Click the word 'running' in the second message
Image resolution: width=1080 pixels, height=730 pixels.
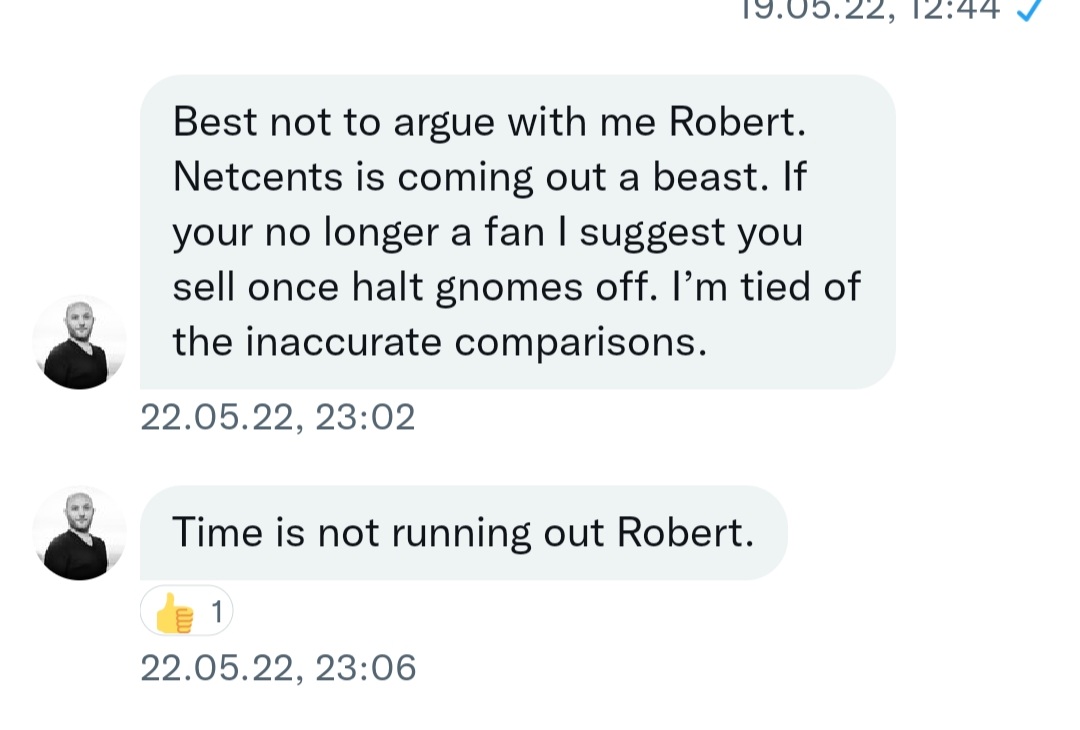point(461,533)
